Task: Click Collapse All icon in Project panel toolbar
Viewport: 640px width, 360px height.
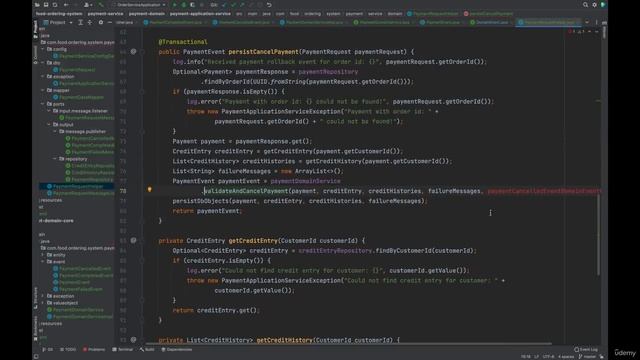Action: point(90,22)
